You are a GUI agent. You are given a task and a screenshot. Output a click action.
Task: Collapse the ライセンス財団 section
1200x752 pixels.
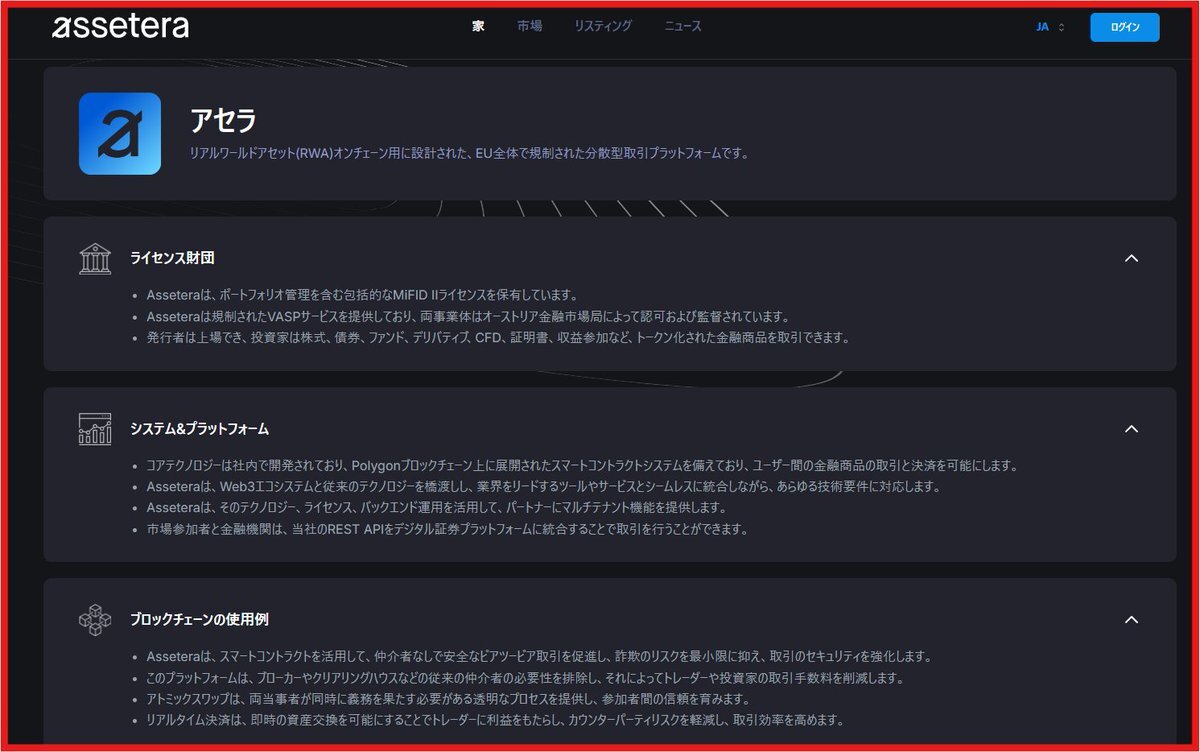pos(1131,258)
